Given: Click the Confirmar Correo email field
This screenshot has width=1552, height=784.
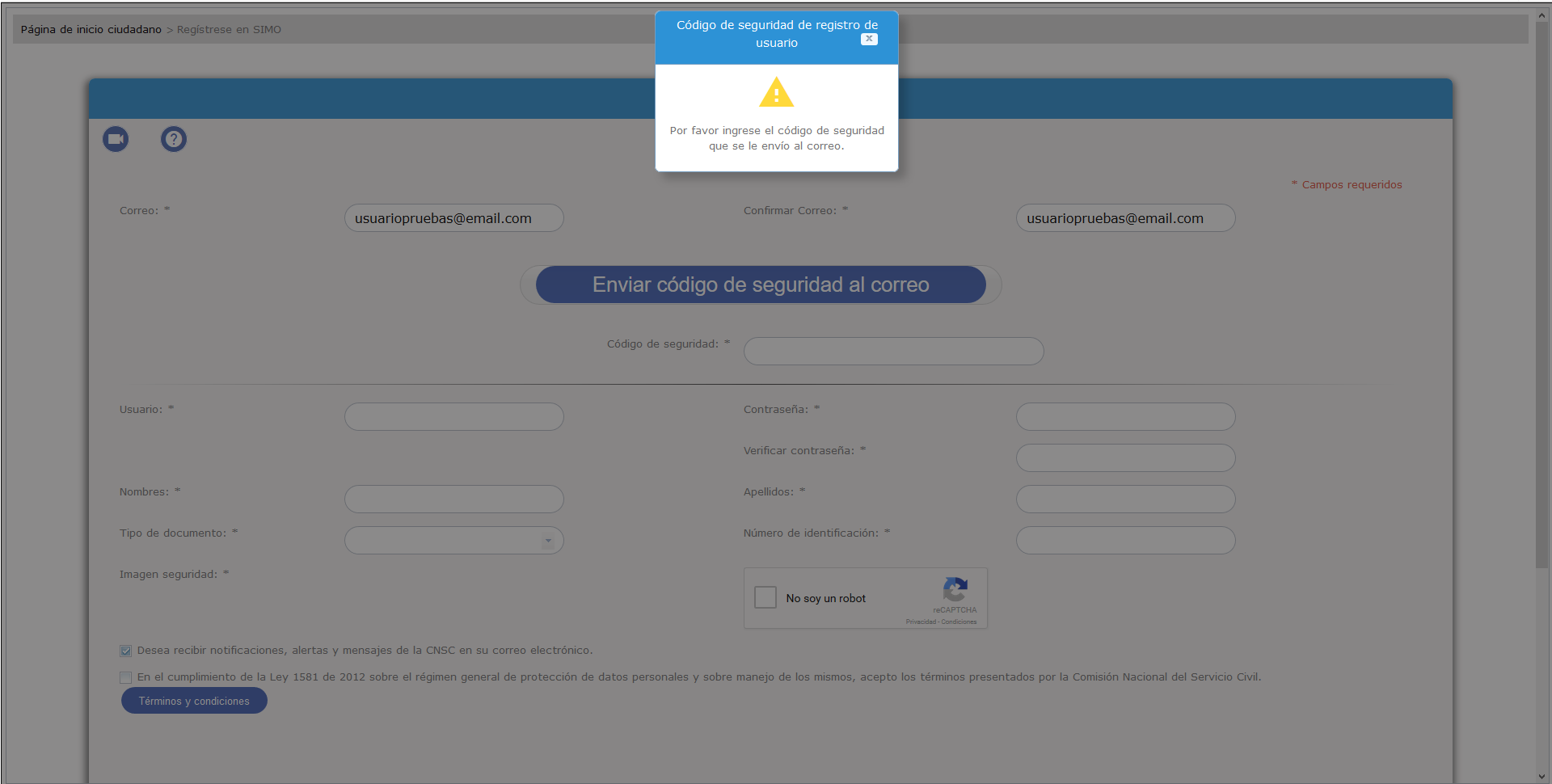Looking at the screenshot, I should pyautogui.click(x=1125, y=218).
